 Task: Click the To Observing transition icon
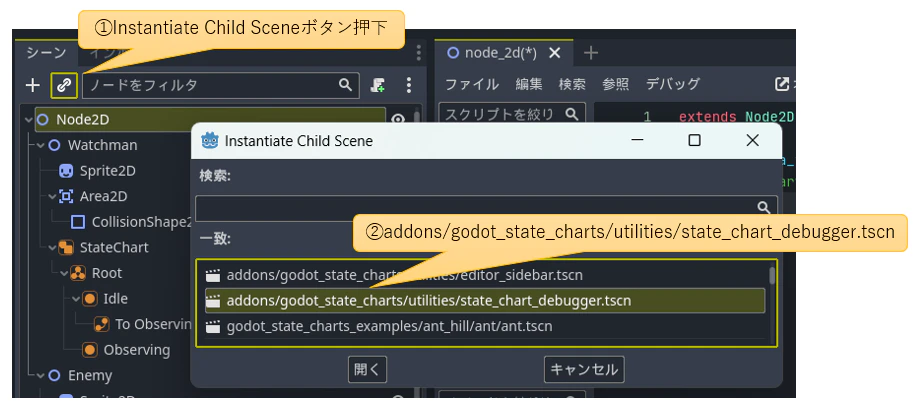[102, 324]
